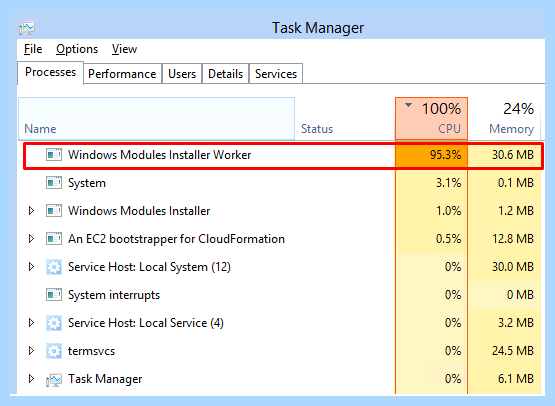Expand Service Host: Local Service (4)
The width and height of the screenshot is (555, 406).
tap(31, 322)
